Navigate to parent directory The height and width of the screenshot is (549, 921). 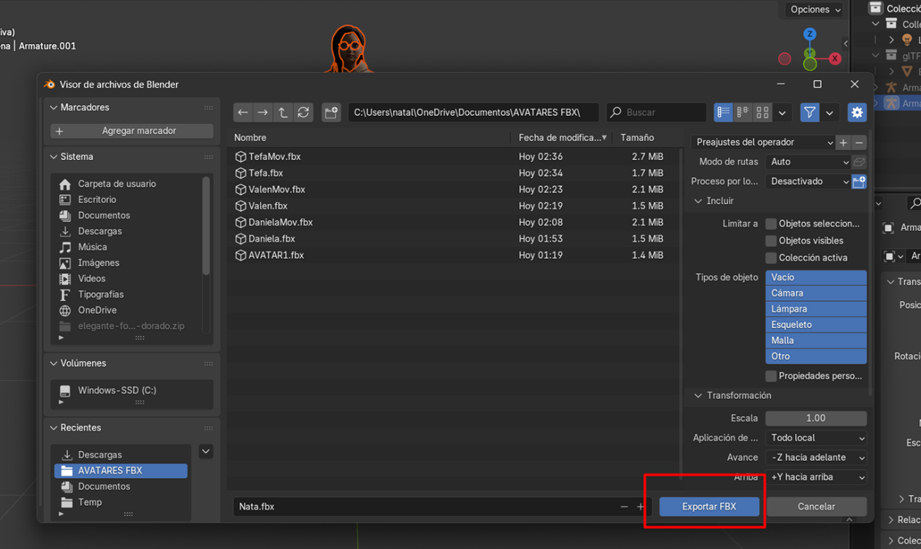pos(283,112)
